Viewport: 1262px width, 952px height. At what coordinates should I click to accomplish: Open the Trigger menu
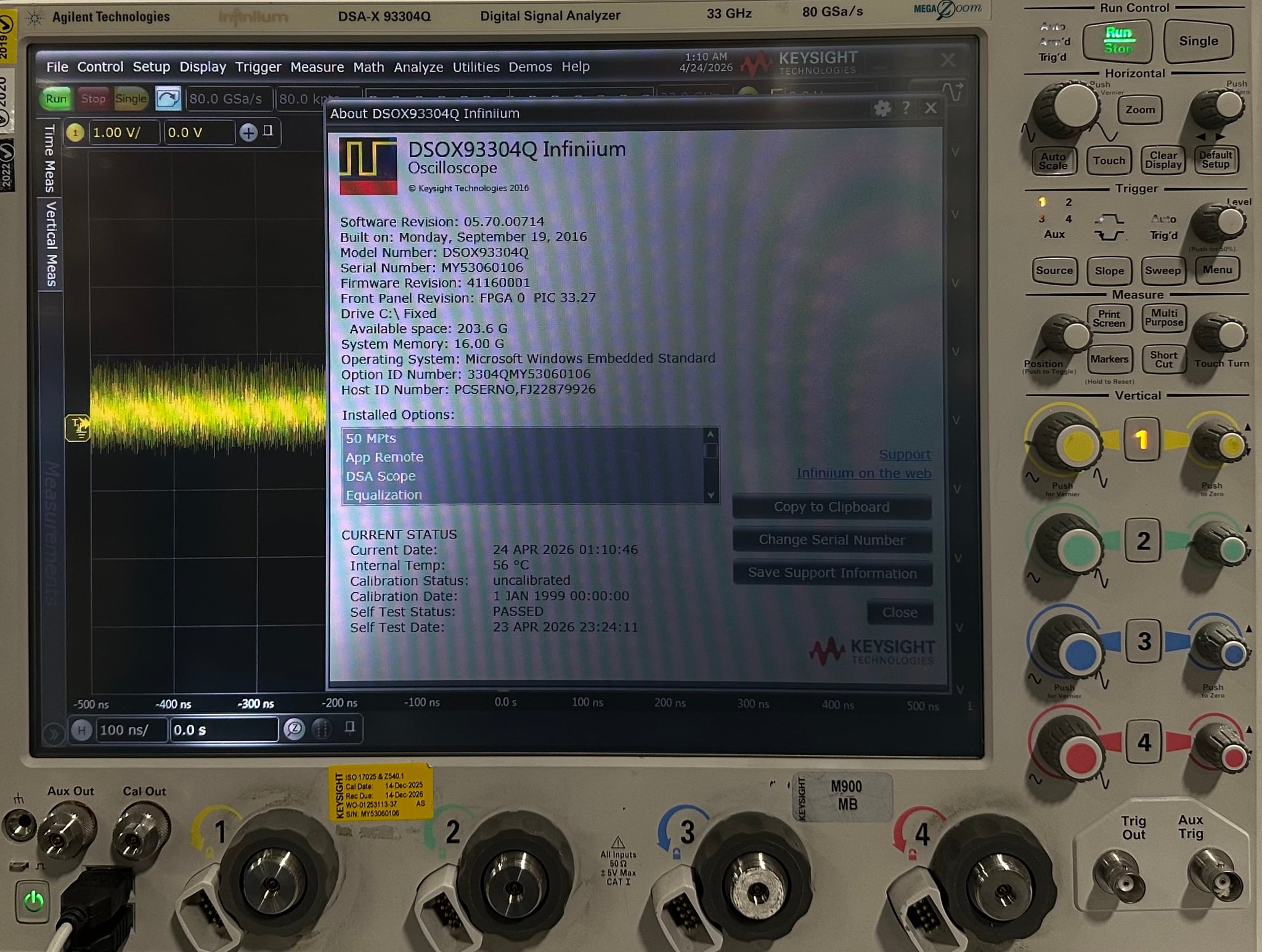click(258, 67)
